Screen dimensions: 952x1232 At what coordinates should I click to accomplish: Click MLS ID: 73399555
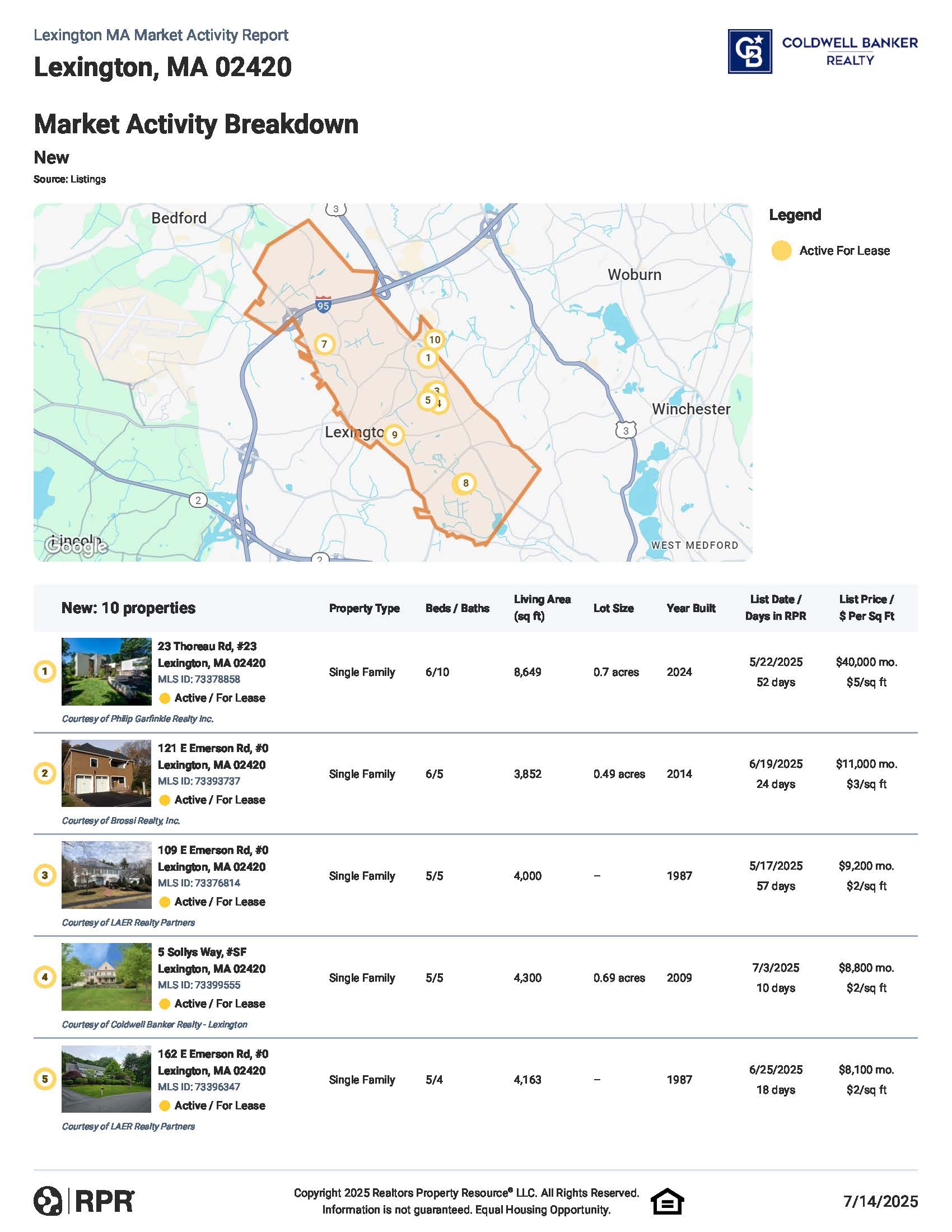pos(199,985)
